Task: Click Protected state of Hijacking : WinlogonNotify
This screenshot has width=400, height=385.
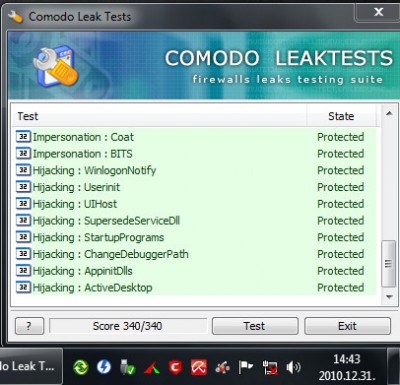Action: 340,170
